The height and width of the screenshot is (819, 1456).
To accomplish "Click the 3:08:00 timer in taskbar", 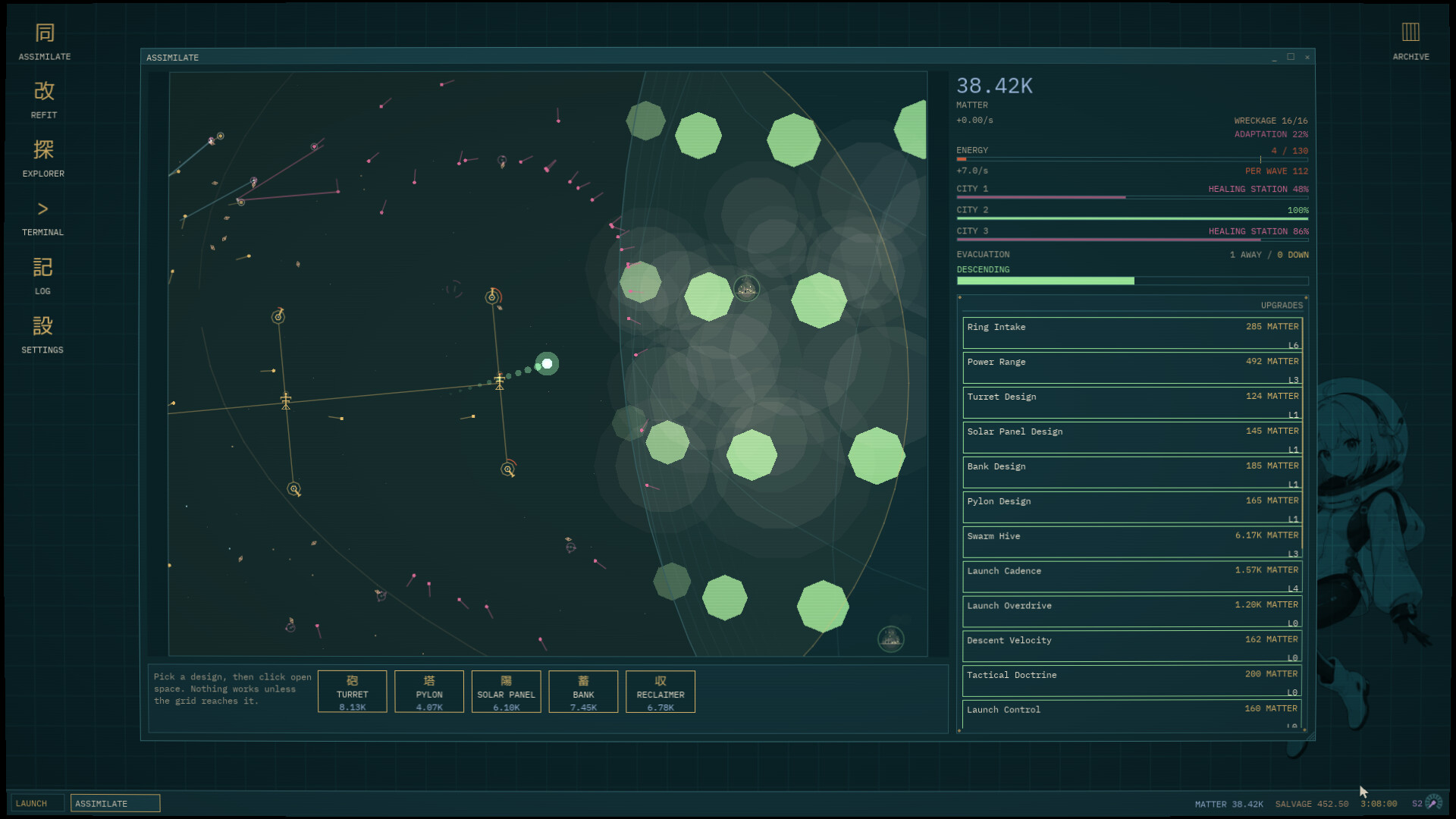I will click(x=1379, y=804).
